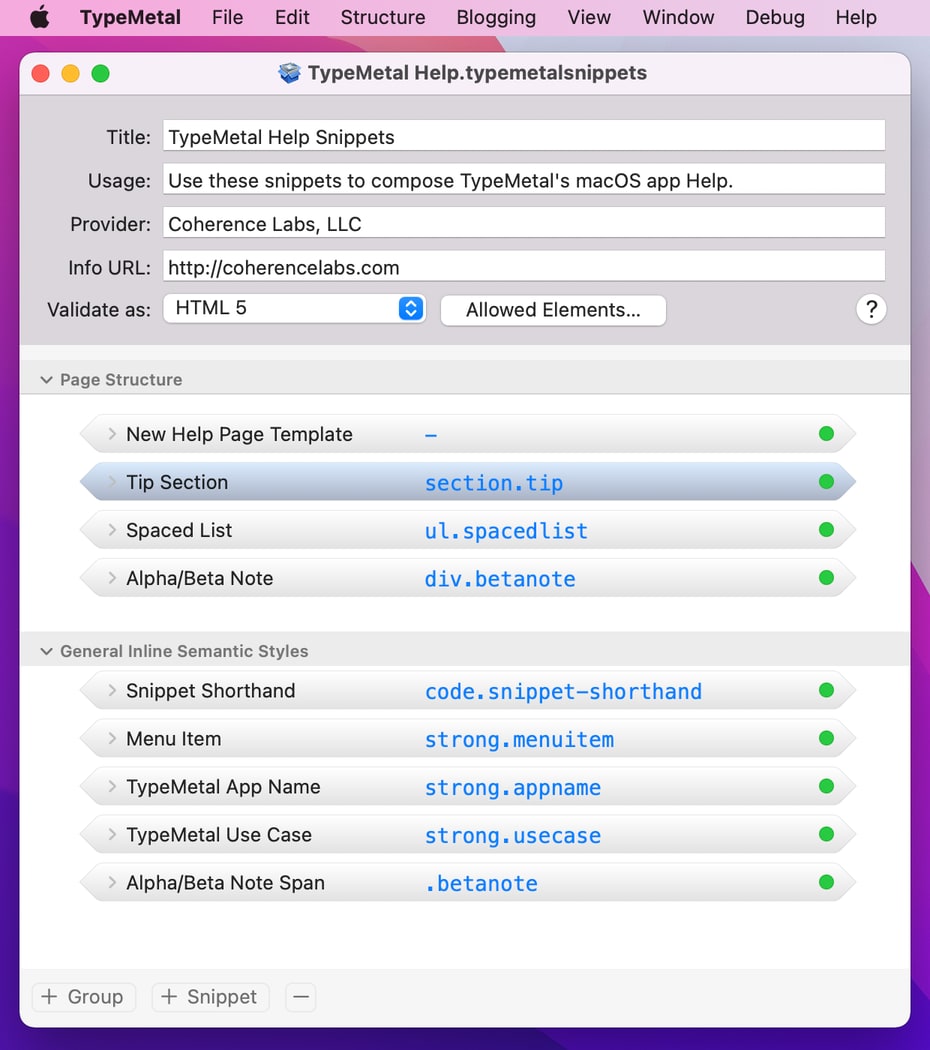
Task: Remove the selected item with minus button
Action: point(301,997)
